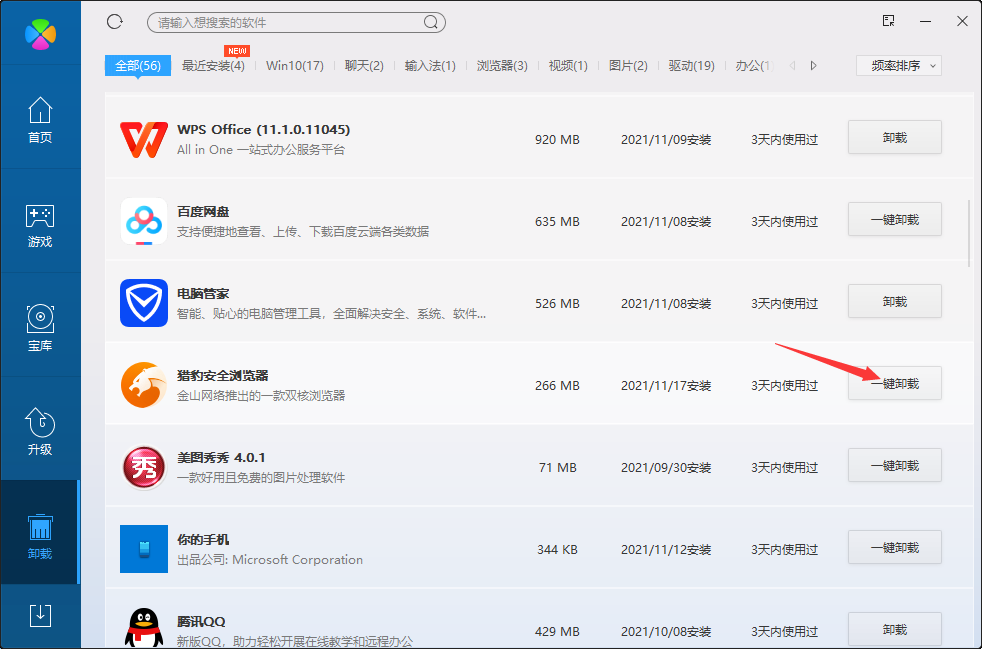The width and height of the screenshot is (982, 649).
Task: Click the 920 MB size value
Action: coord(557,140)
